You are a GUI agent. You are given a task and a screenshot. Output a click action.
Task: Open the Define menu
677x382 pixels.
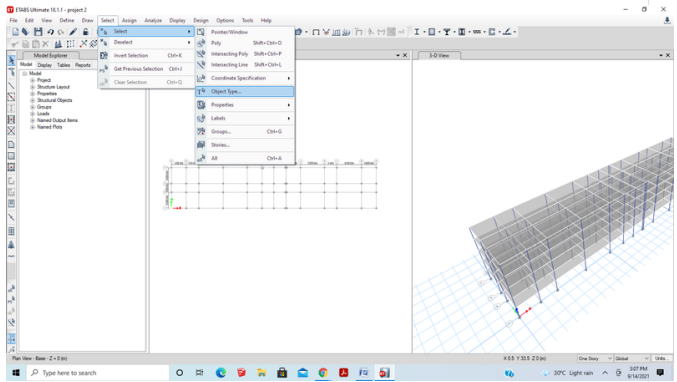point(66,20)
